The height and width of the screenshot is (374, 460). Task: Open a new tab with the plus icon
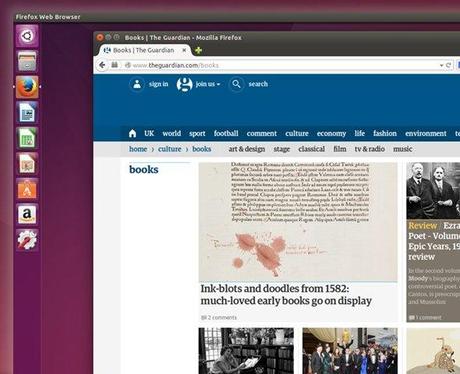point(198,50)
